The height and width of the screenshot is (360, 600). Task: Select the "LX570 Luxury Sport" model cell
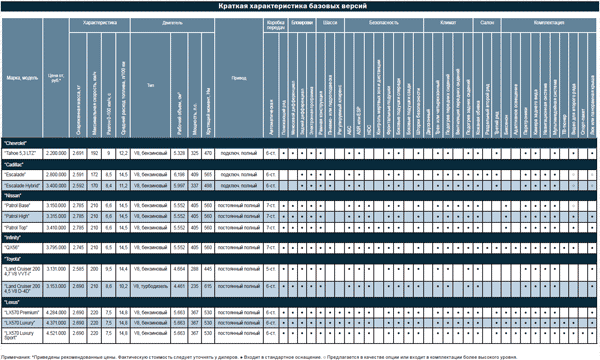(x=22, y=336)
